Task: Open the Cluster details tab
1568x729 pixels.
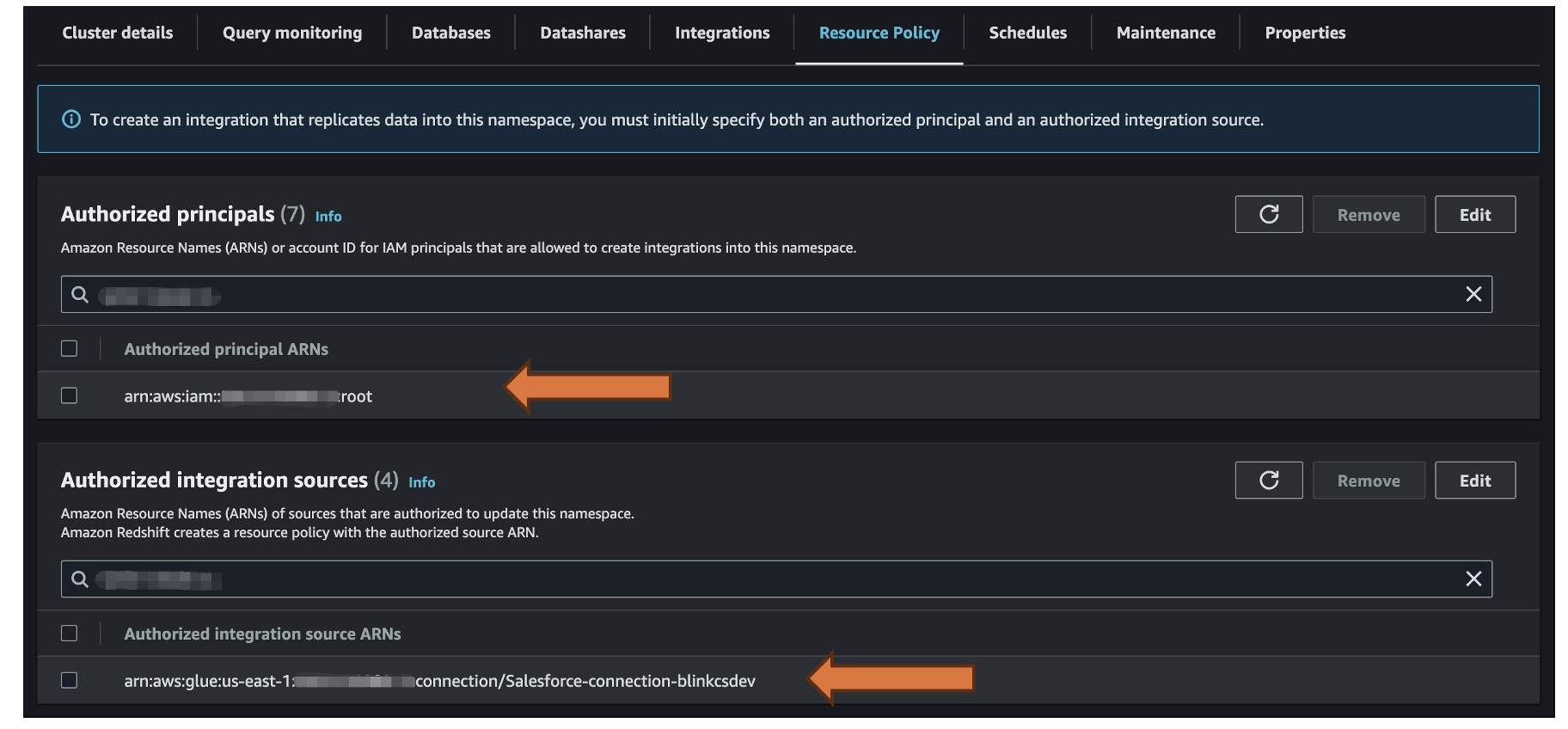Action: click(x=118, y=33)
